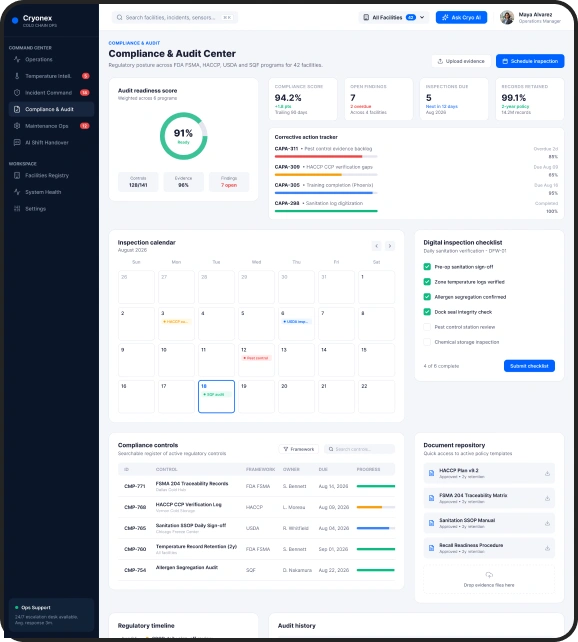Select Maintenance Ops sidebar item

(51, 126)
